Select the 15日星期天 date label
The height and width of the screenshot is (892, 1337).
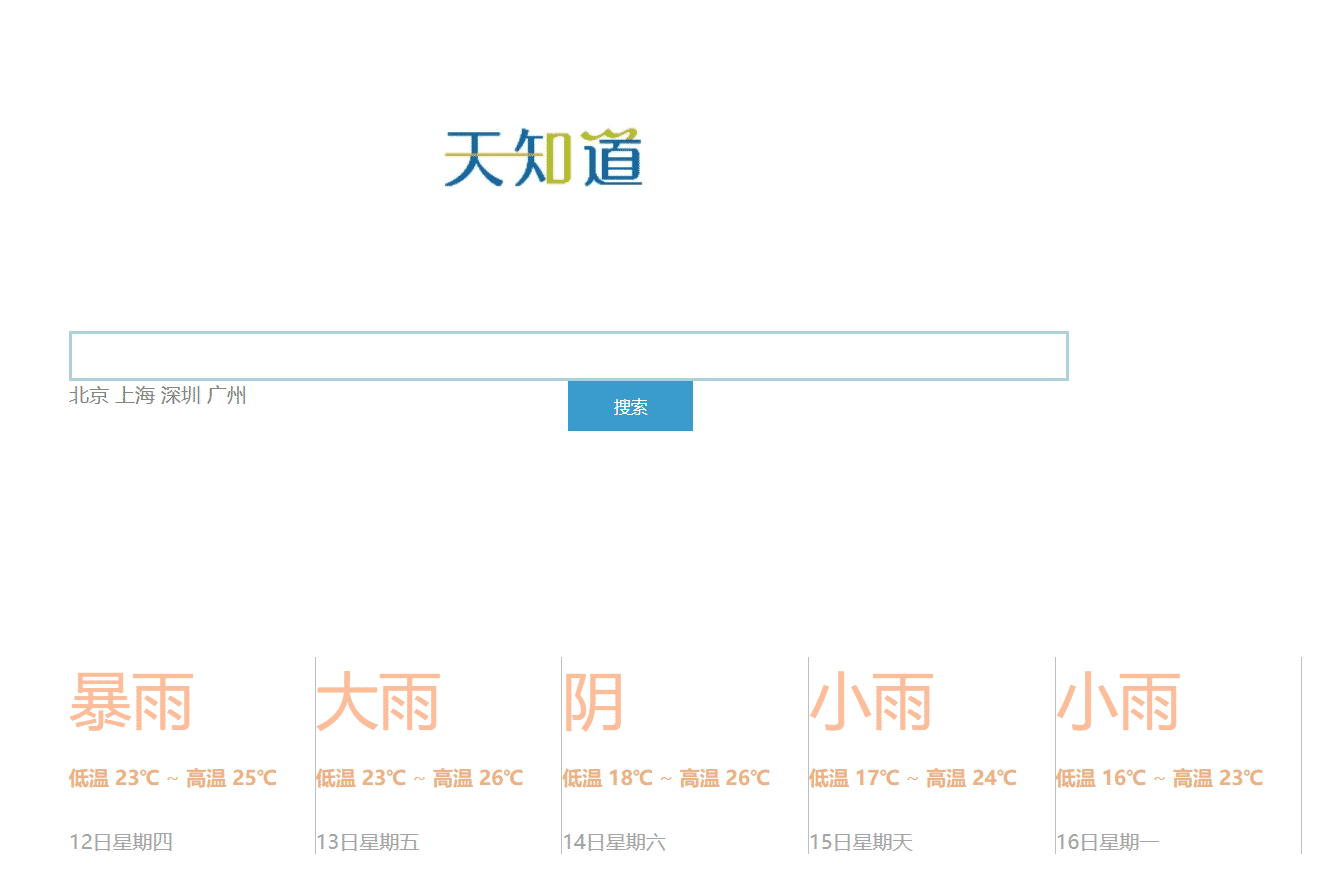point(862,842)
